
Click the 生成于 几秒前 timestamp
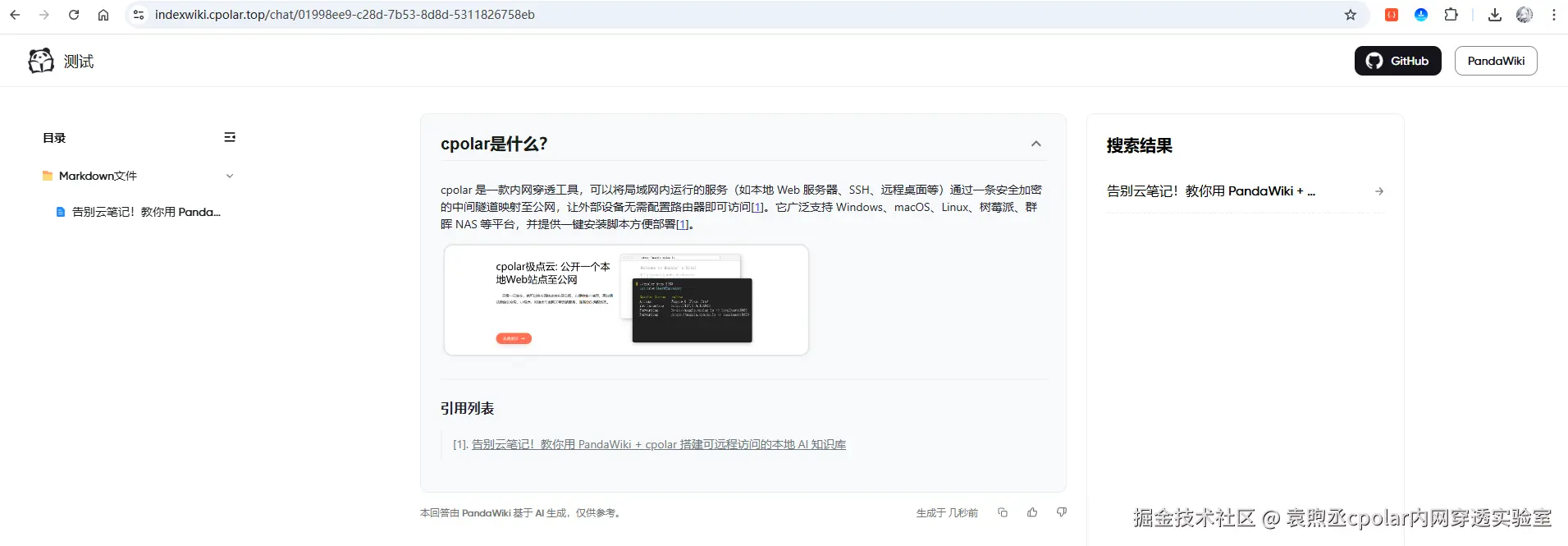(947, 513)
